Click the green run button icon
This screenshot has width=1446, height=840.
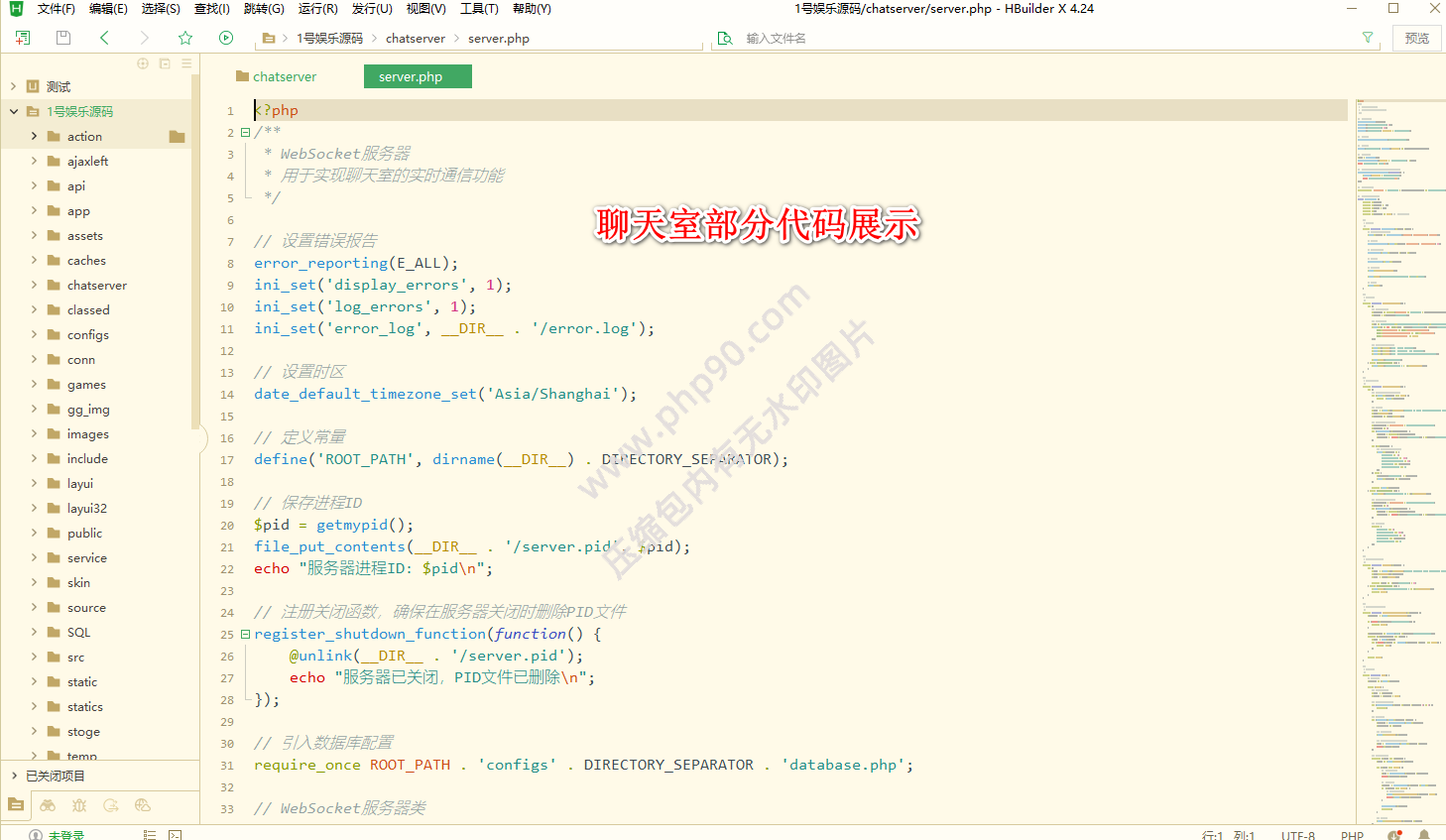[226, 38]
